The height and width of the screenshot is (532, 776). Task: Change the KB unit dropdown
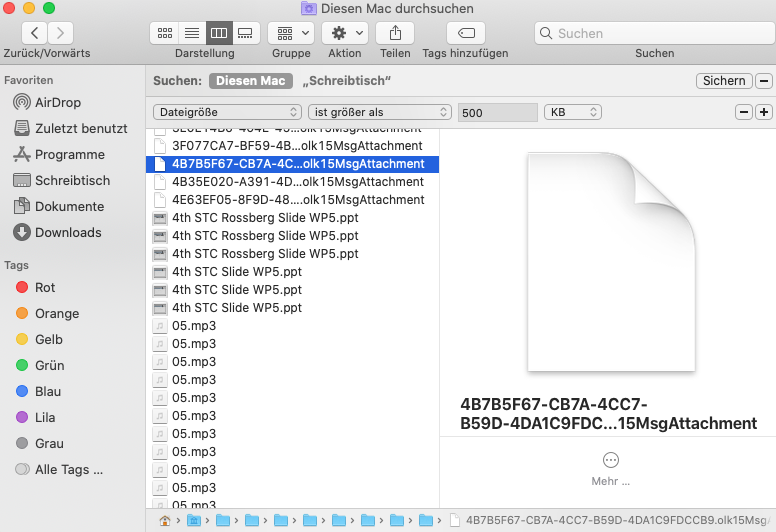[573, 112]
